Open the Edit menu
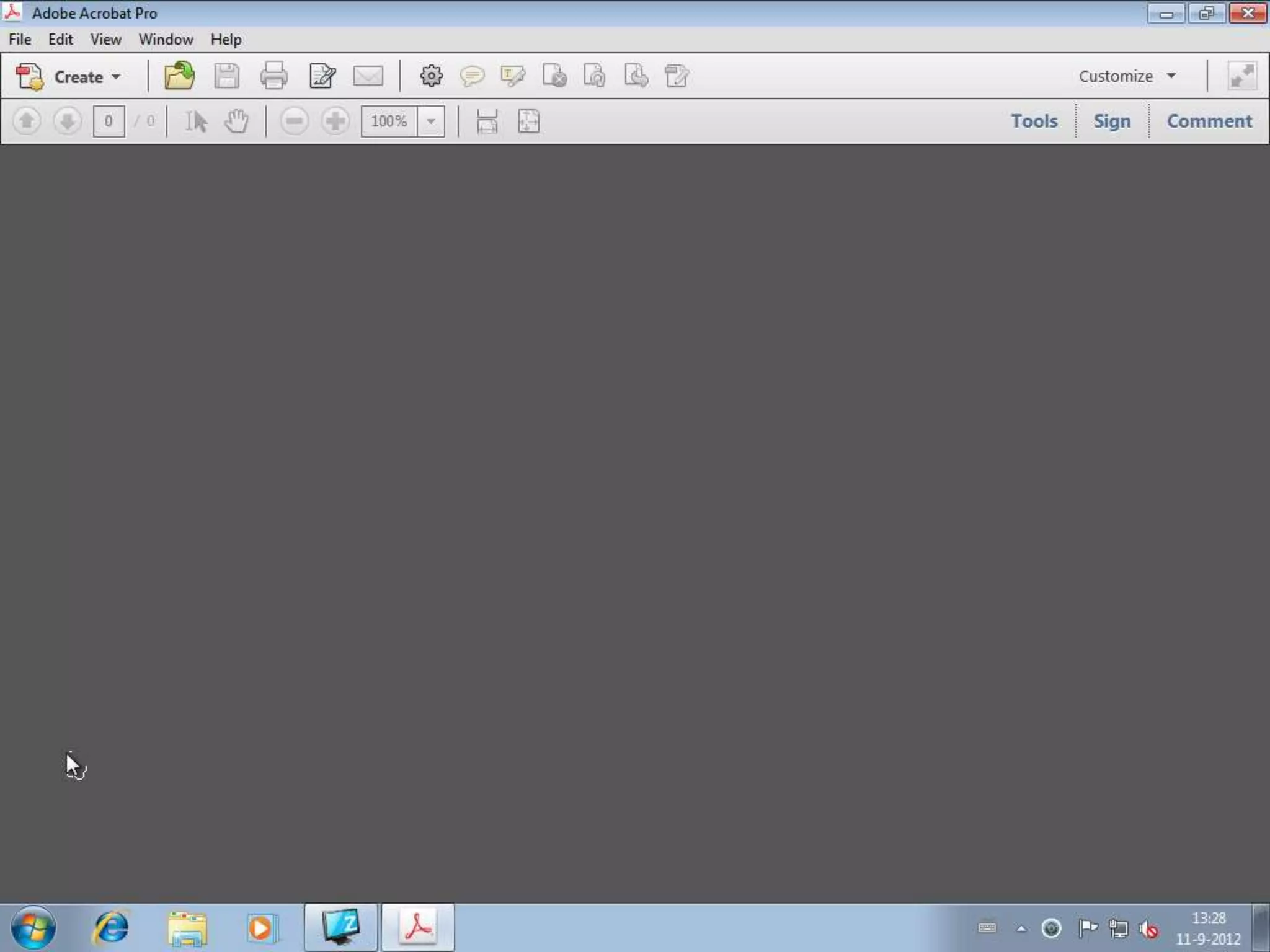Image resolution: width=1270 pixels, height=952 pixels. (x=61, y=40)
